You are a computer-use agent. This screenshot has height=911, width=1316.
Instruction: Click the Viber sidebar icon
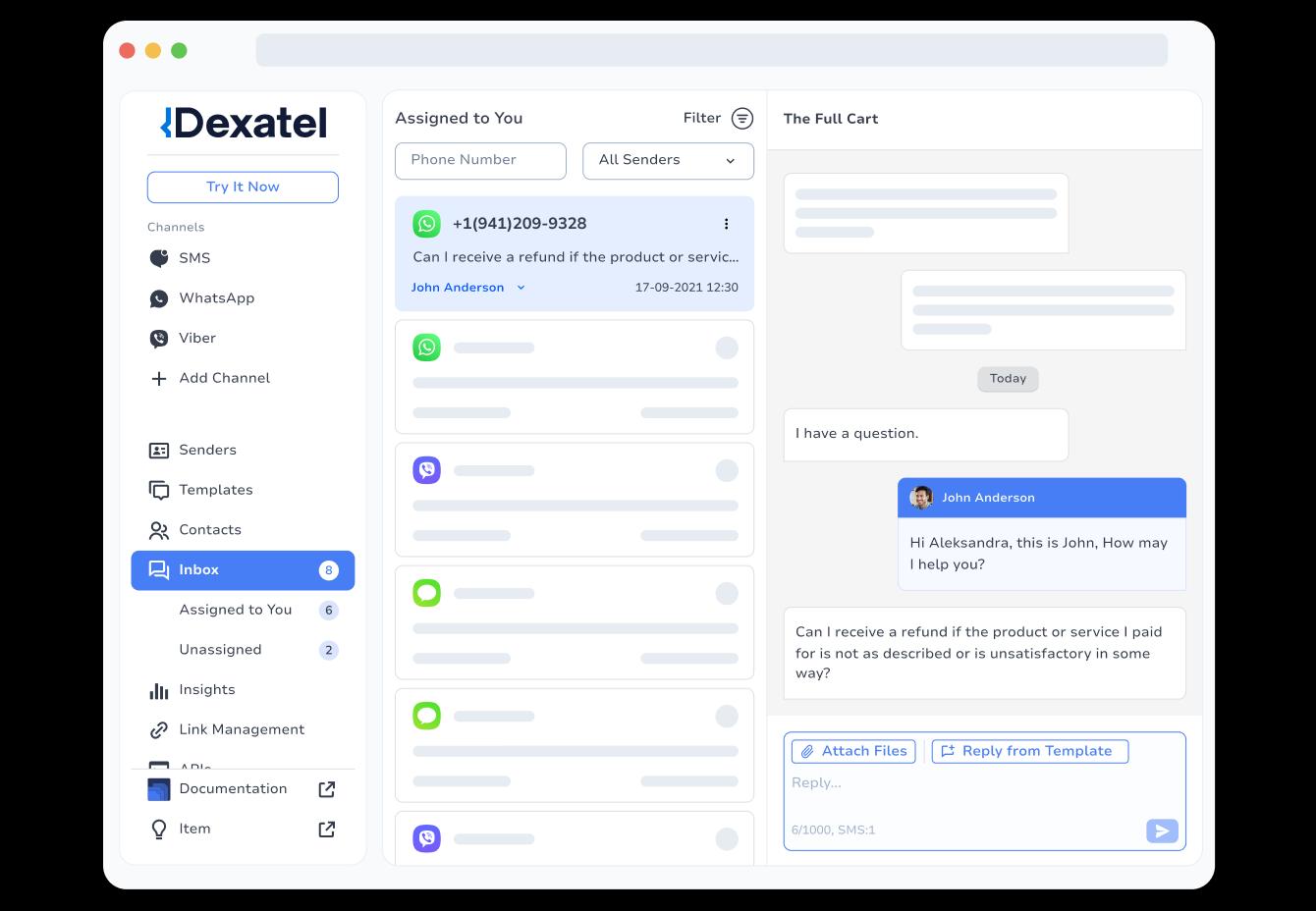click(x=158, y=339)
